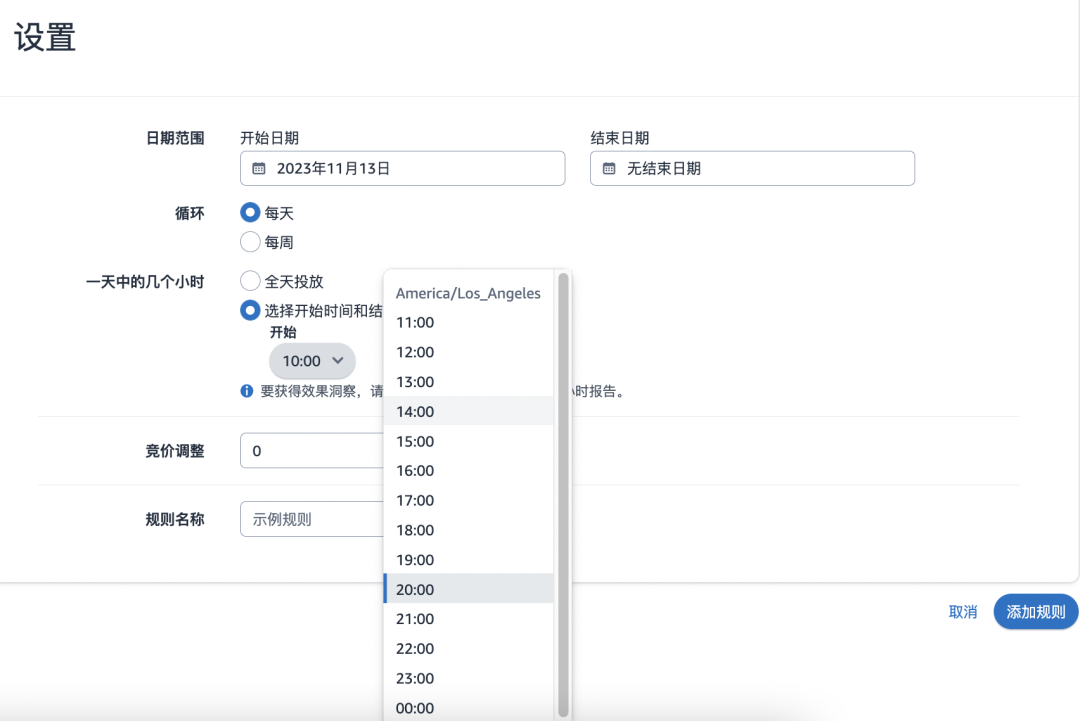The width and height of the screenshot is (1080, 721).
Task: Click the 取消 link
Action: point(962,611)
